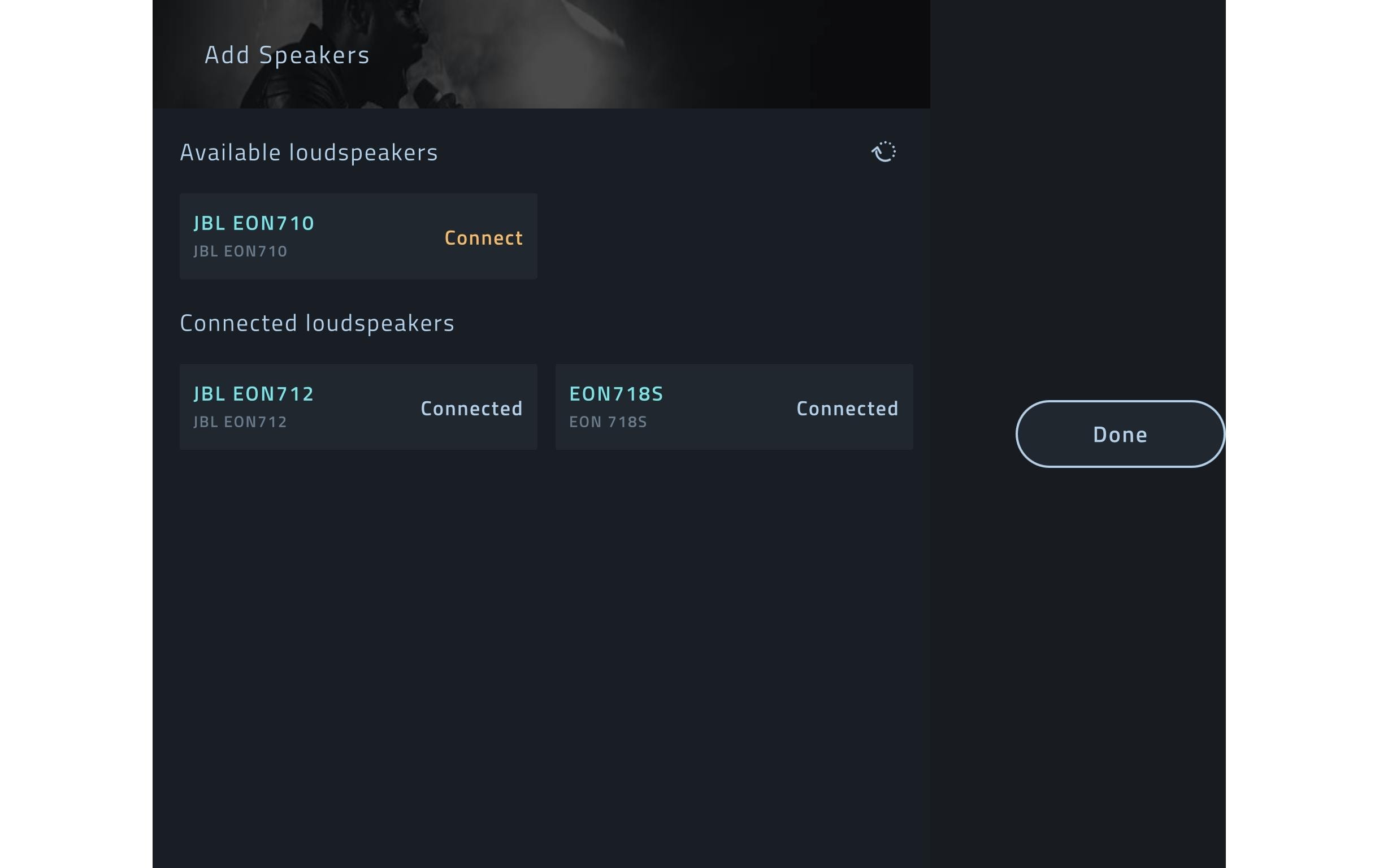The width and height of the screenshot is (1379, 868).
Task: Click the gray EON 718S model subtitle
Action: [608, 422]
